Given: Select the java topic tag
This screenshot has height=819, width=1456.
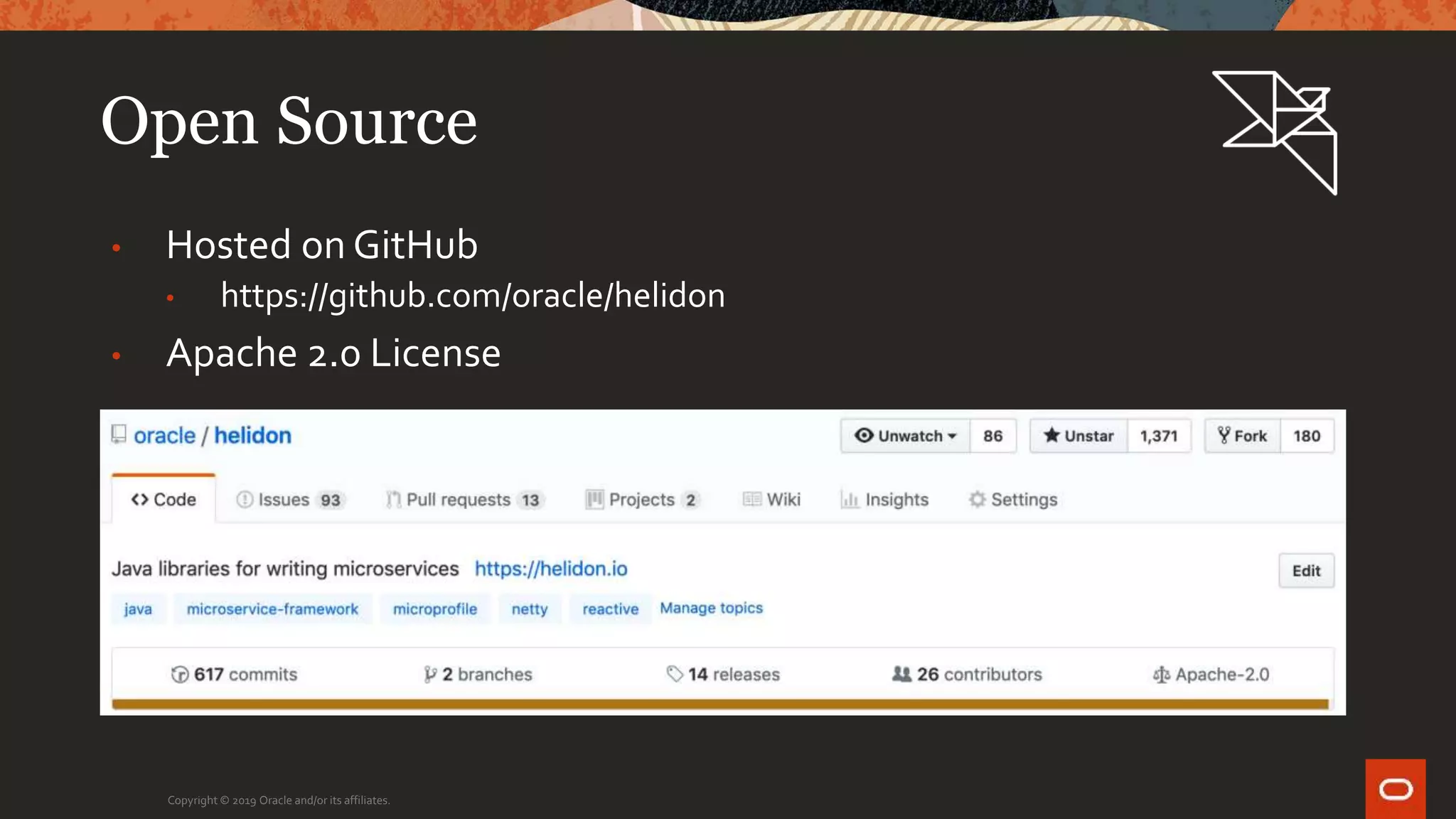Looking at the screenshot, I should (x=138, y=609).
